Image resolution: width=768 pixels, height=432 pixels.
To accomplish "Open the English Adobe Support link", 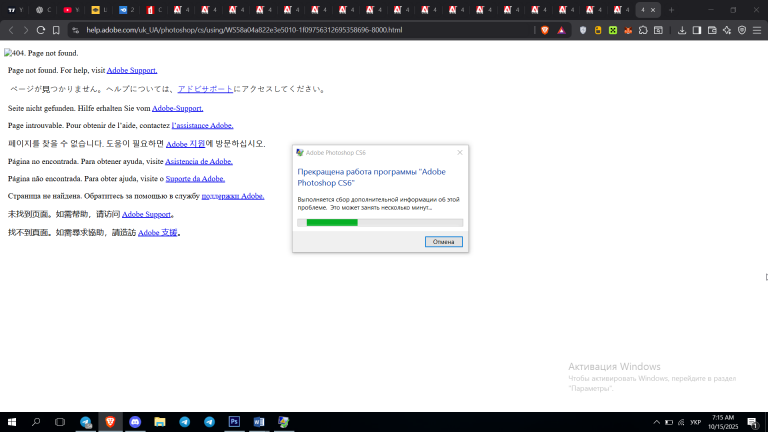I will coord(132,71).
